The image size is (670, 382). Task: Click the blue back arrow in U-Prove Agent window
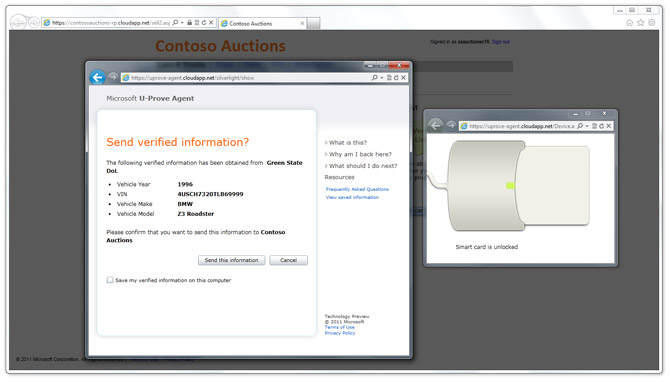pos(97,77)
